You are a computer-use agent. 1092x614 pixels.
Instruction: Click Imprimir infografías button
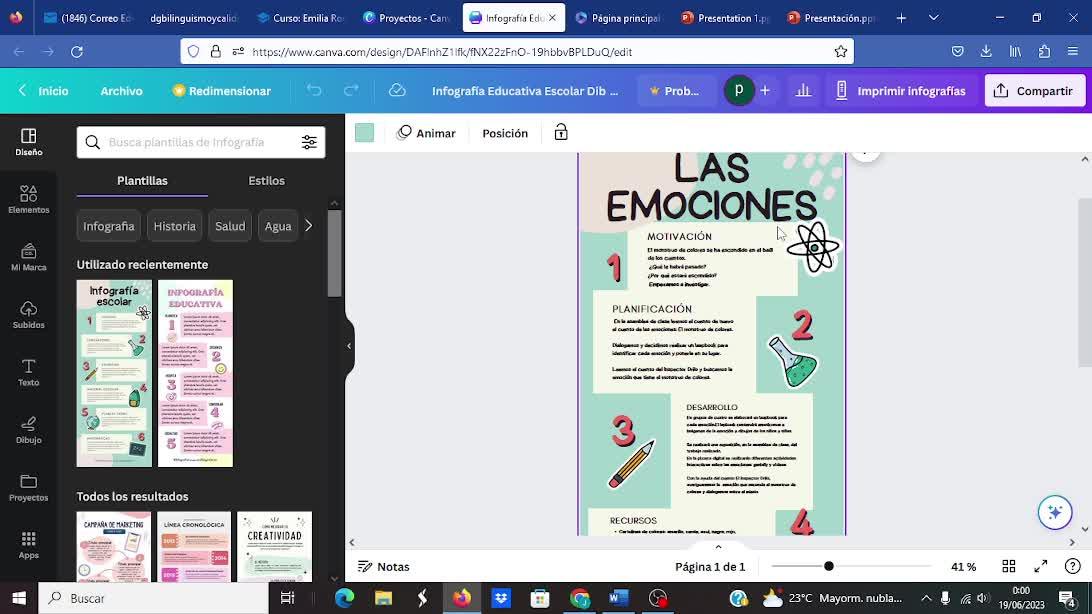click(900, 90)
